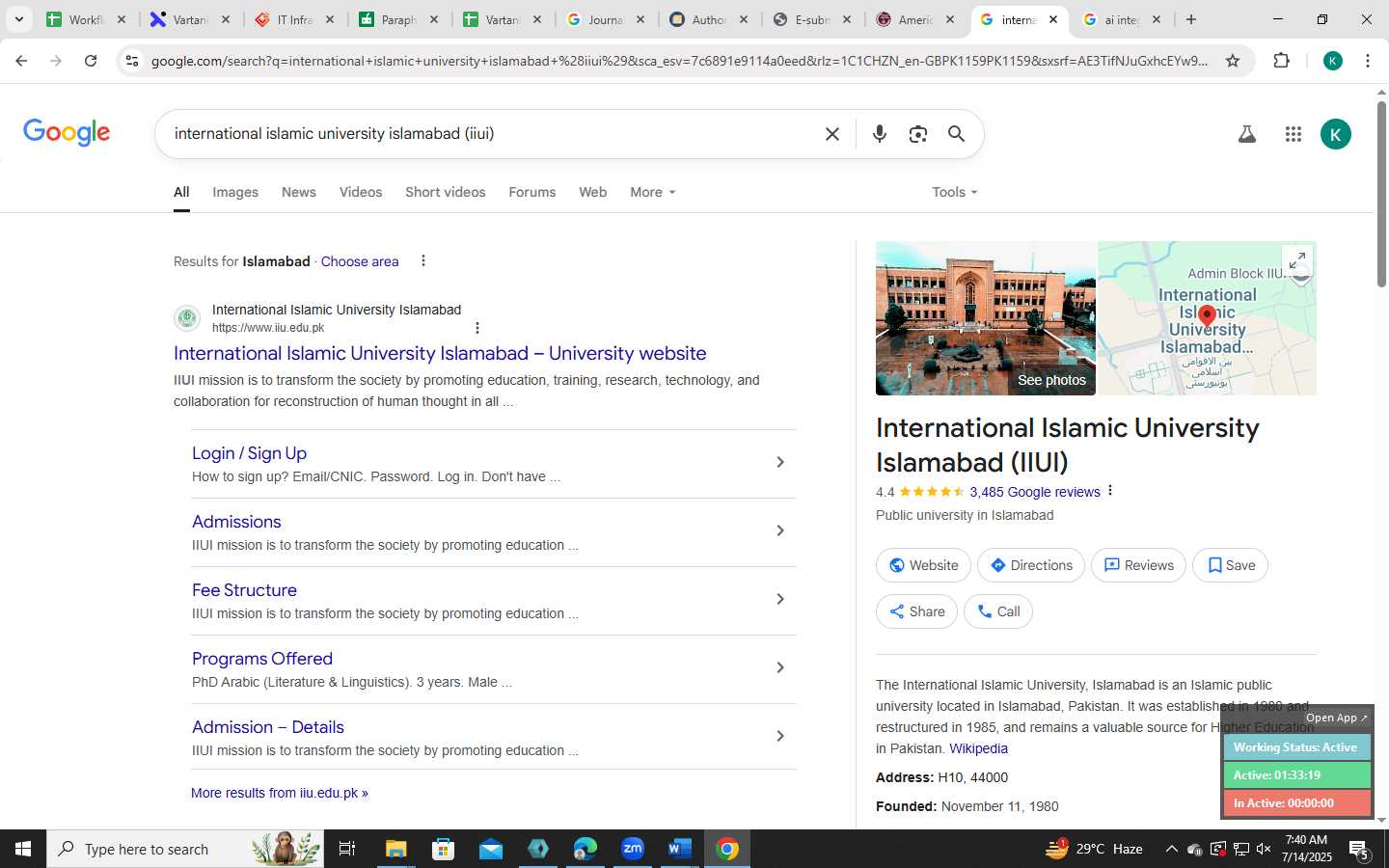Image resolution: width=1389 pixels, height=868 pixels.
Task: Open the Chrome extensions puzzle icon
Action: 1281,61
